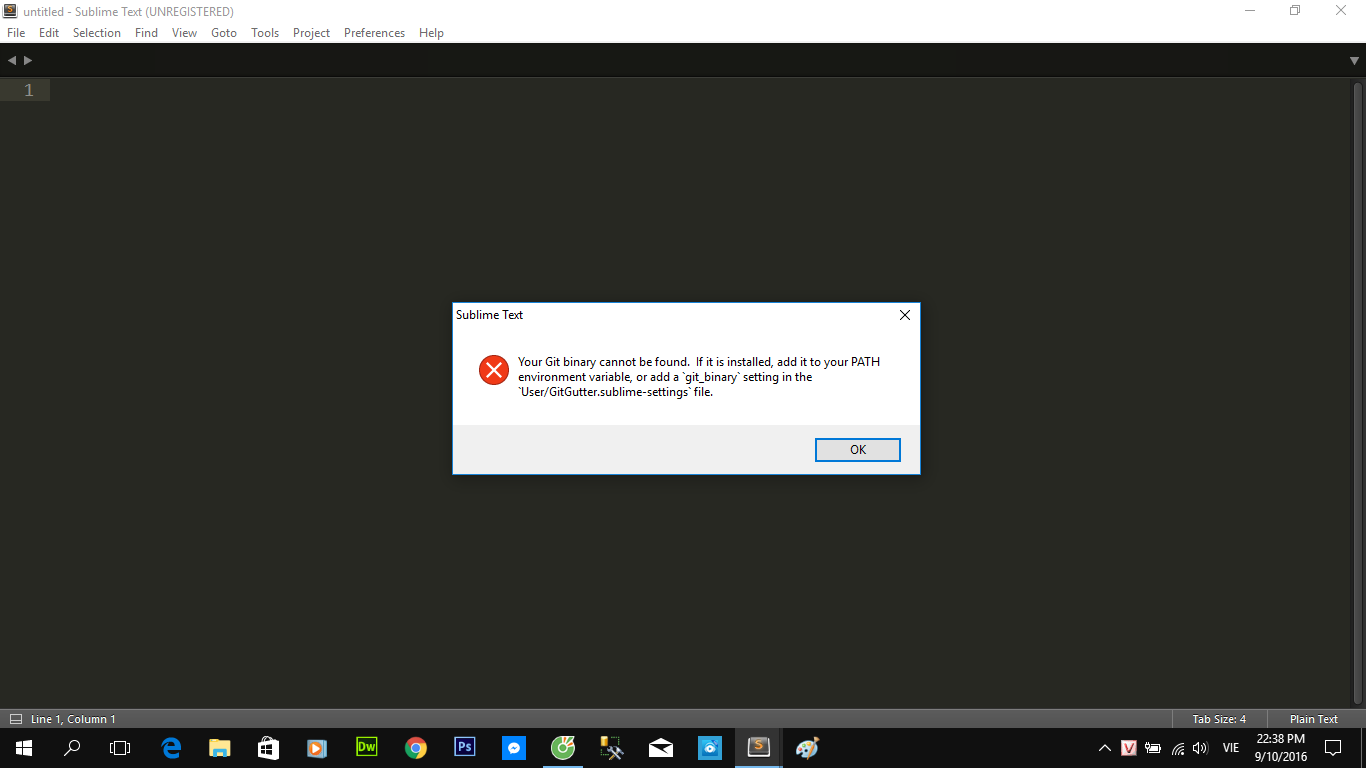
Task: Open the Find menu
Action: (x=146, y=33)
